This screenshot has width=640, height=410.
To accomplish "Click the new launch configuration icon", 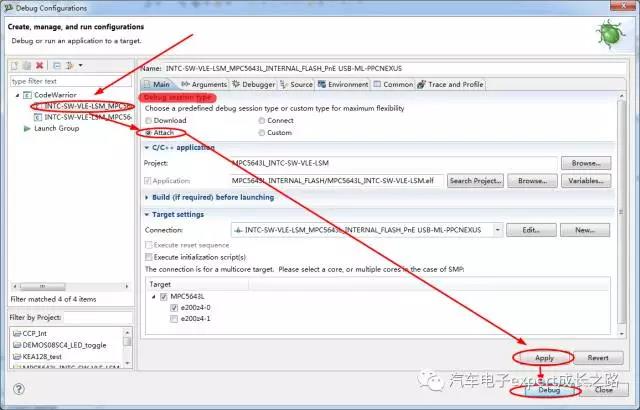I will click(15, 65).
